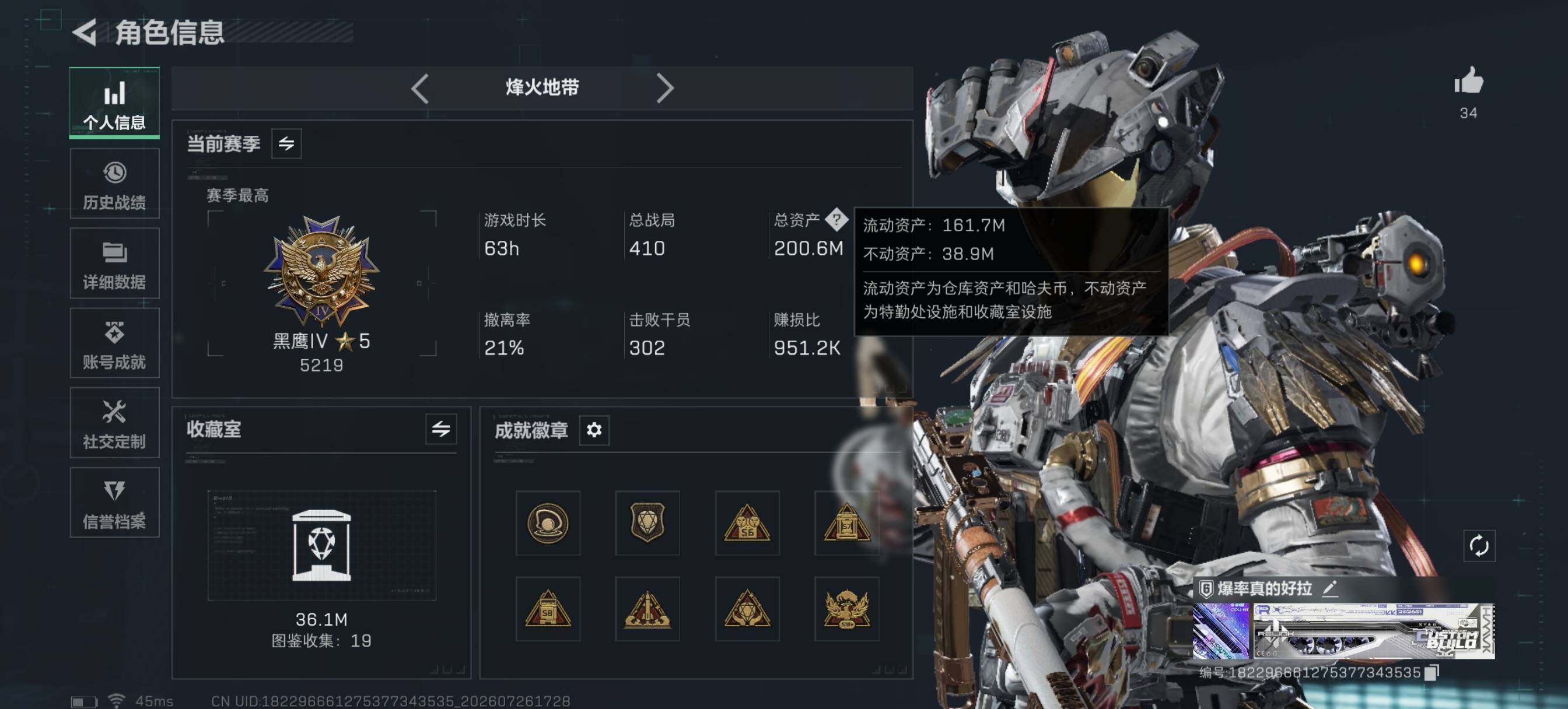Switch to previous game mode with the left chevron
The height and width of the screenshot is (709, 1568).
(x=419, y=89)
